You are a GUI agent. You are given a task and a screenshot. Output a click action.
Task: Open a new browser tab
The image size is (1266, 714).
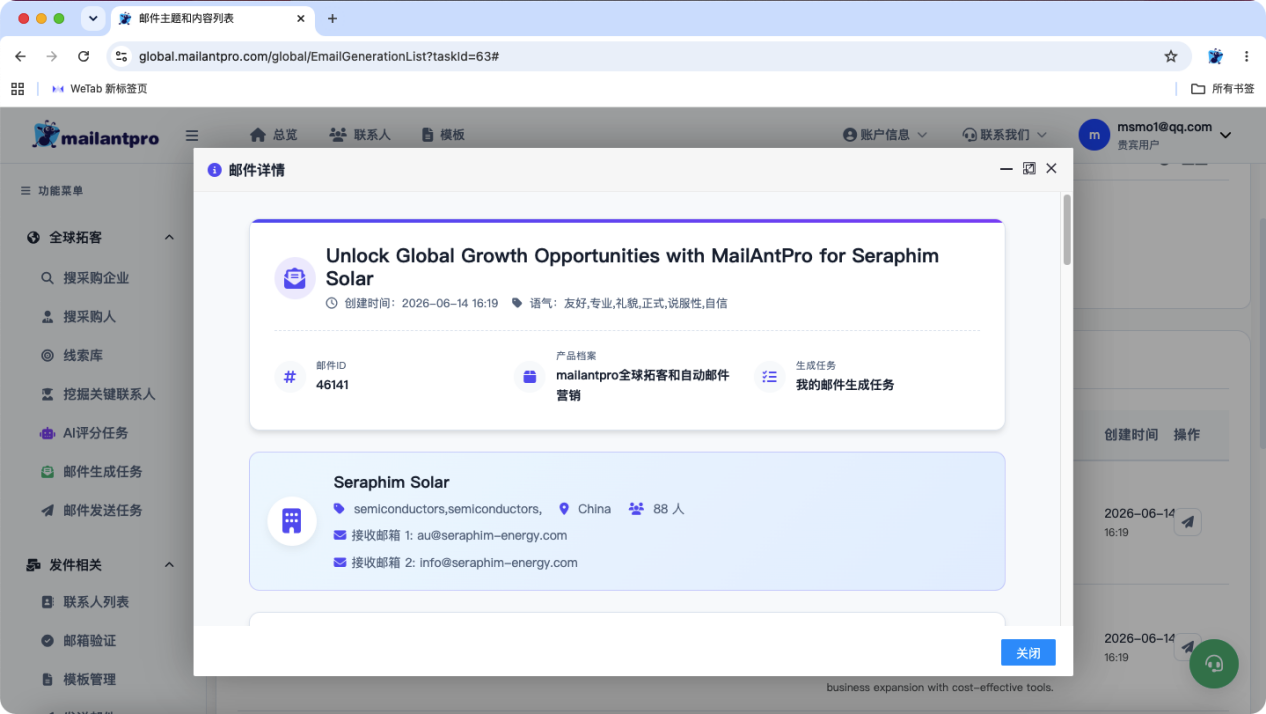tap(333, 18)
